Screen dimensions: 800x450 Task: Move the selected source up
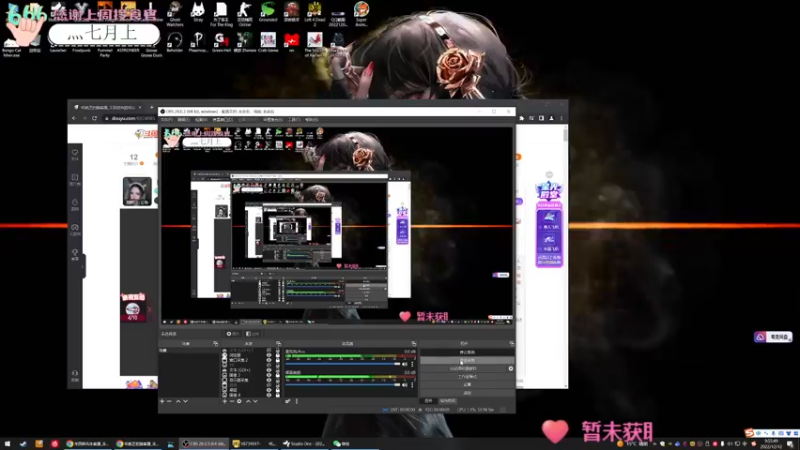coord(248,401)
